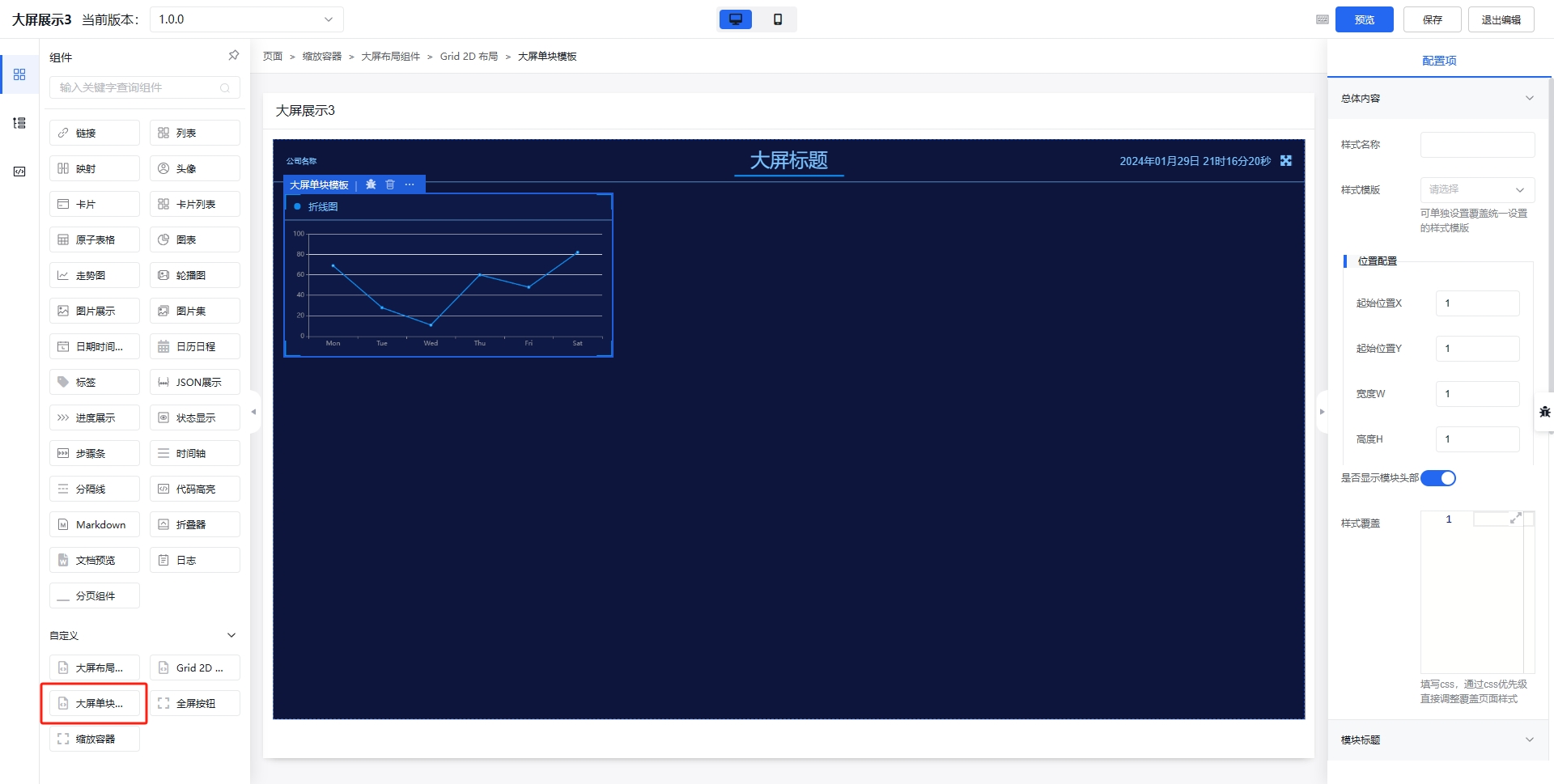The height and width of the screenshot is (784, 1554).
Task: Select the 时间轴 component
Action: point(195,453)
